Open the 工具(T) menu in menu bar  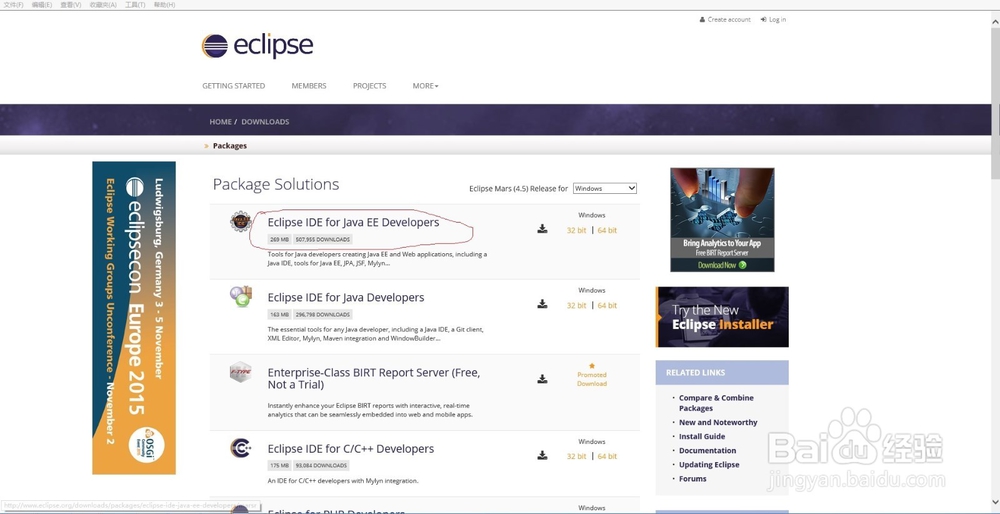pyautogui.click(x=135, y=5)
